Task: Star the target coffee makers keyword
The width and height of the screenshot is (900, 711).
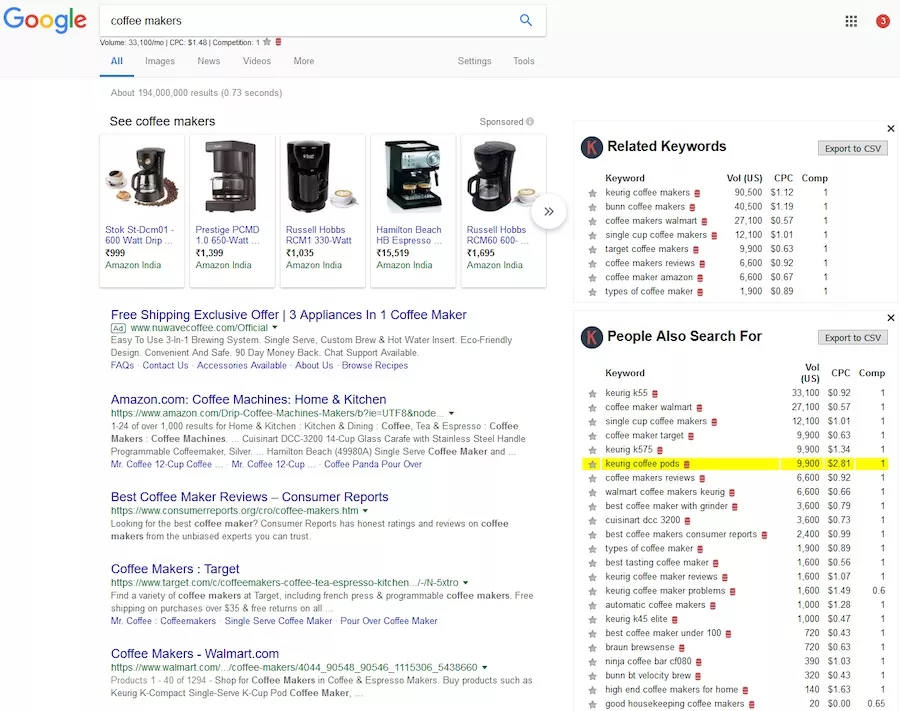Action: (x=592, y=250)
